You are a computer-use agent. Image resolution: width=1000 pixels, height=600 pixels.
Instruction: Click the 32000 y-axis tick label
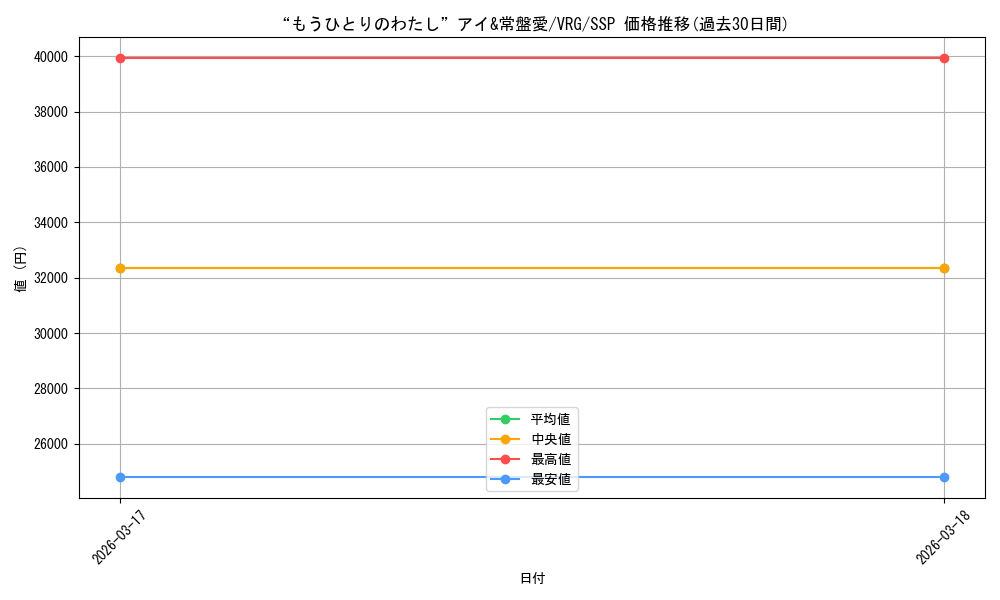point(50,278)
